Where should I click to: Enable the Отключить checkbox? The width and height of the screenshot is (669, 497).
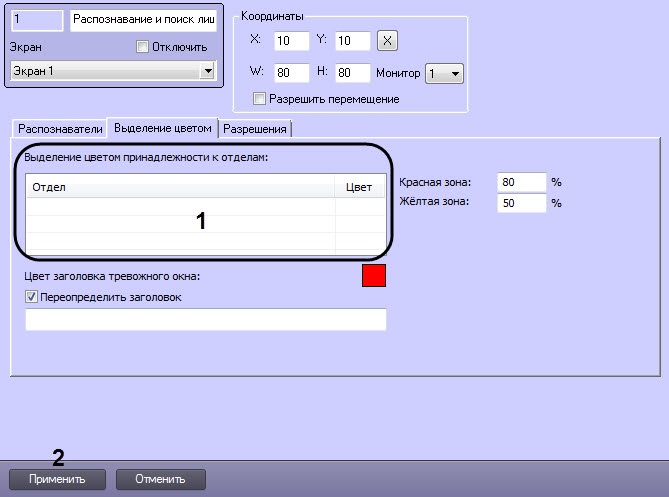coord(141,47)
